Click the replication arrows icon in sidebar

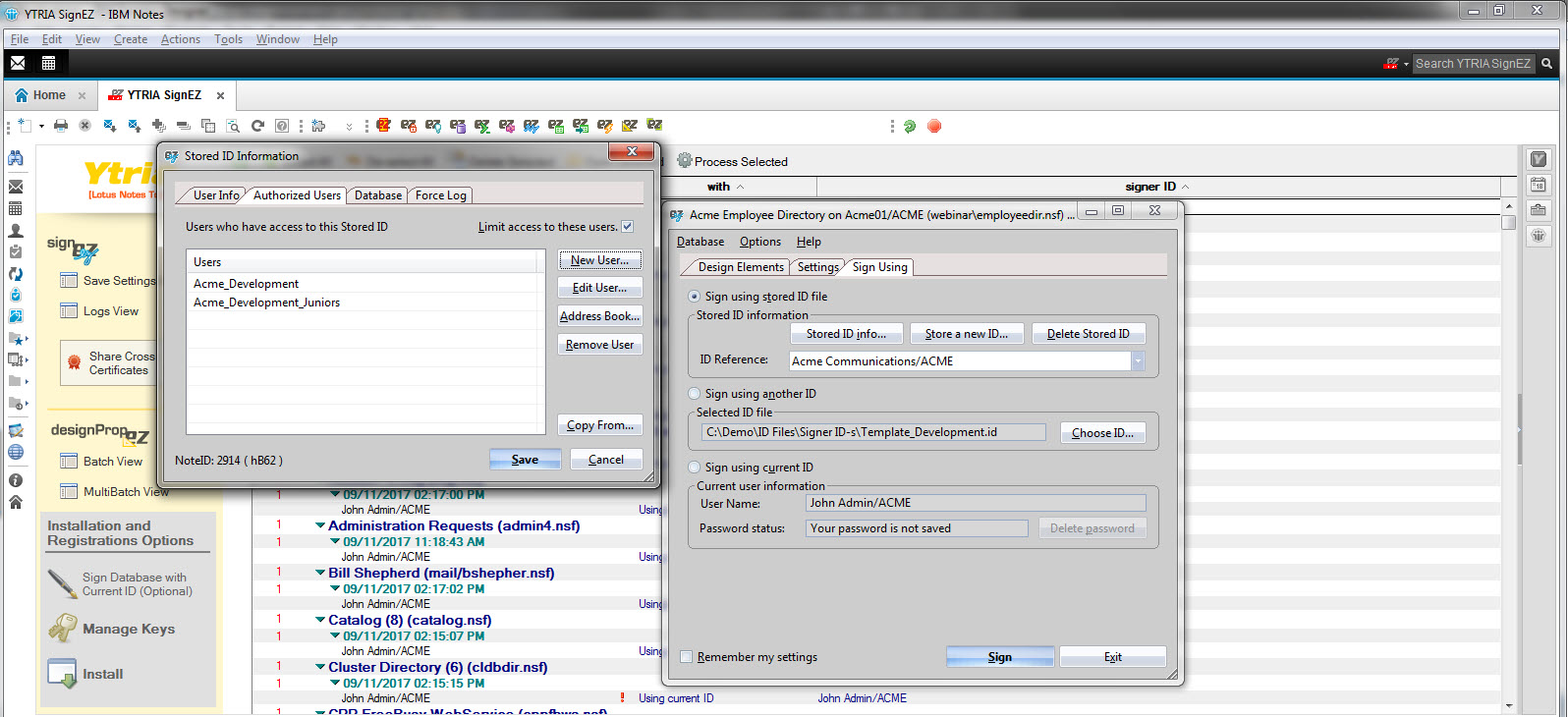tap(16, 274)
